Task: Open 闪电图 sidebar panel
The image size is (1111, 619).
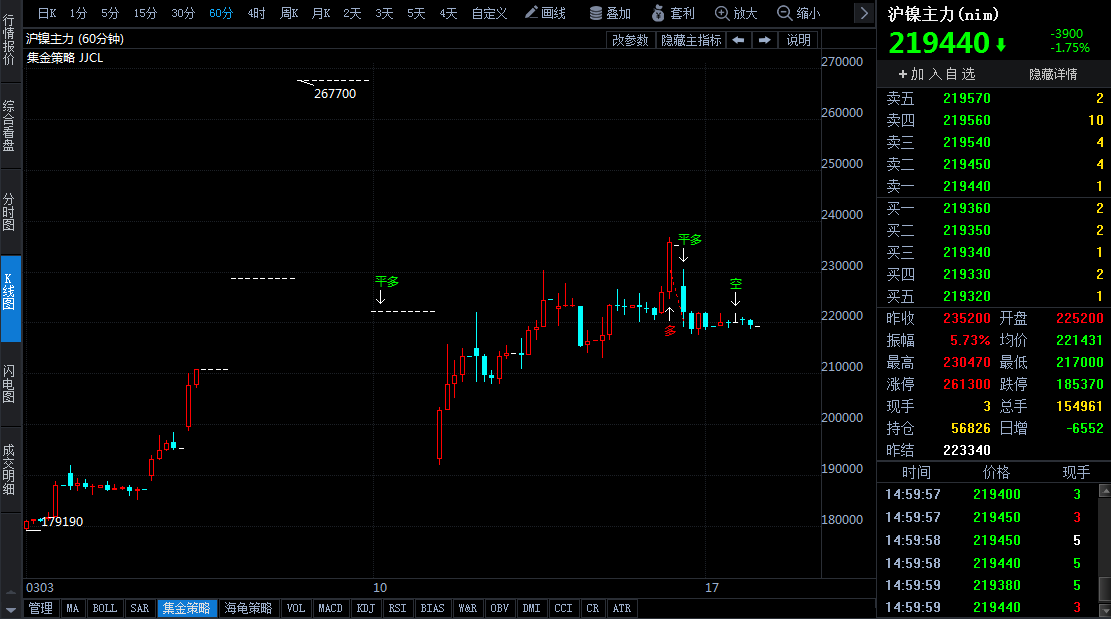Action: tap(10, 384)
